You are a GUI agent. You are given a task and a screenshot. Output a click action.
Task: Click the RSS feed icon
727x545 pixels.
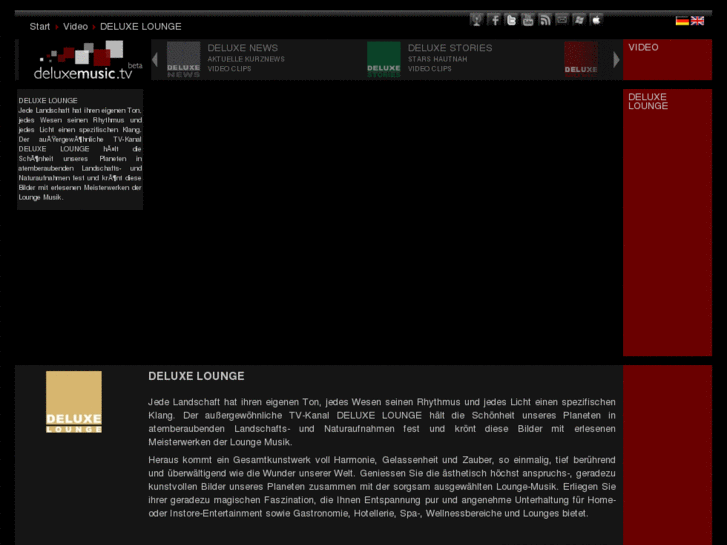click(x=545, y=20)
